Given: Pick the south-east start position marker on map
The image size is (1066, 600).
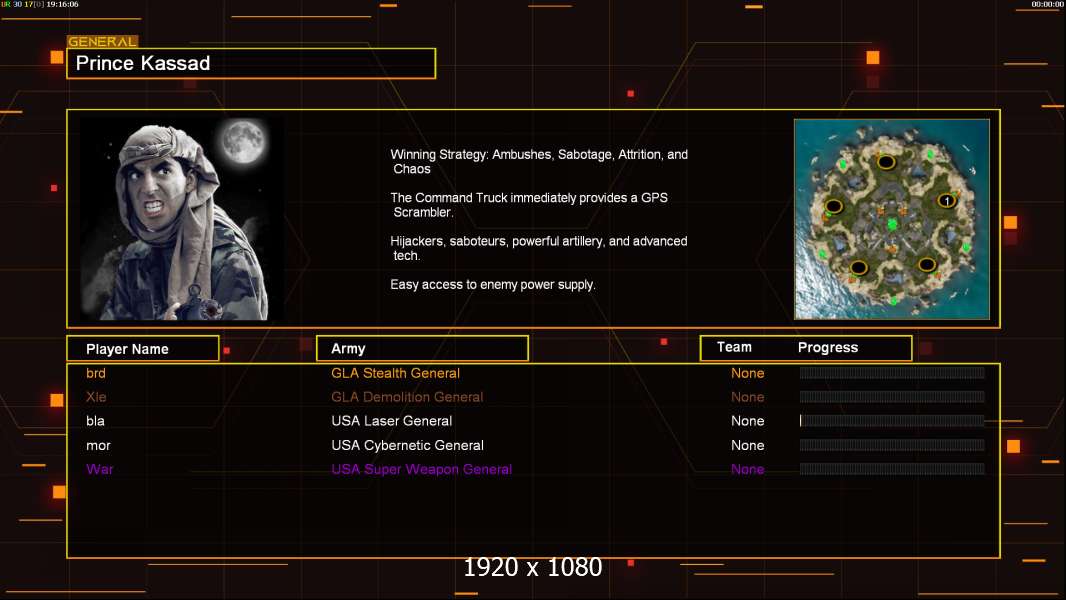Looking at the screenshot, I should click(927, 264).
